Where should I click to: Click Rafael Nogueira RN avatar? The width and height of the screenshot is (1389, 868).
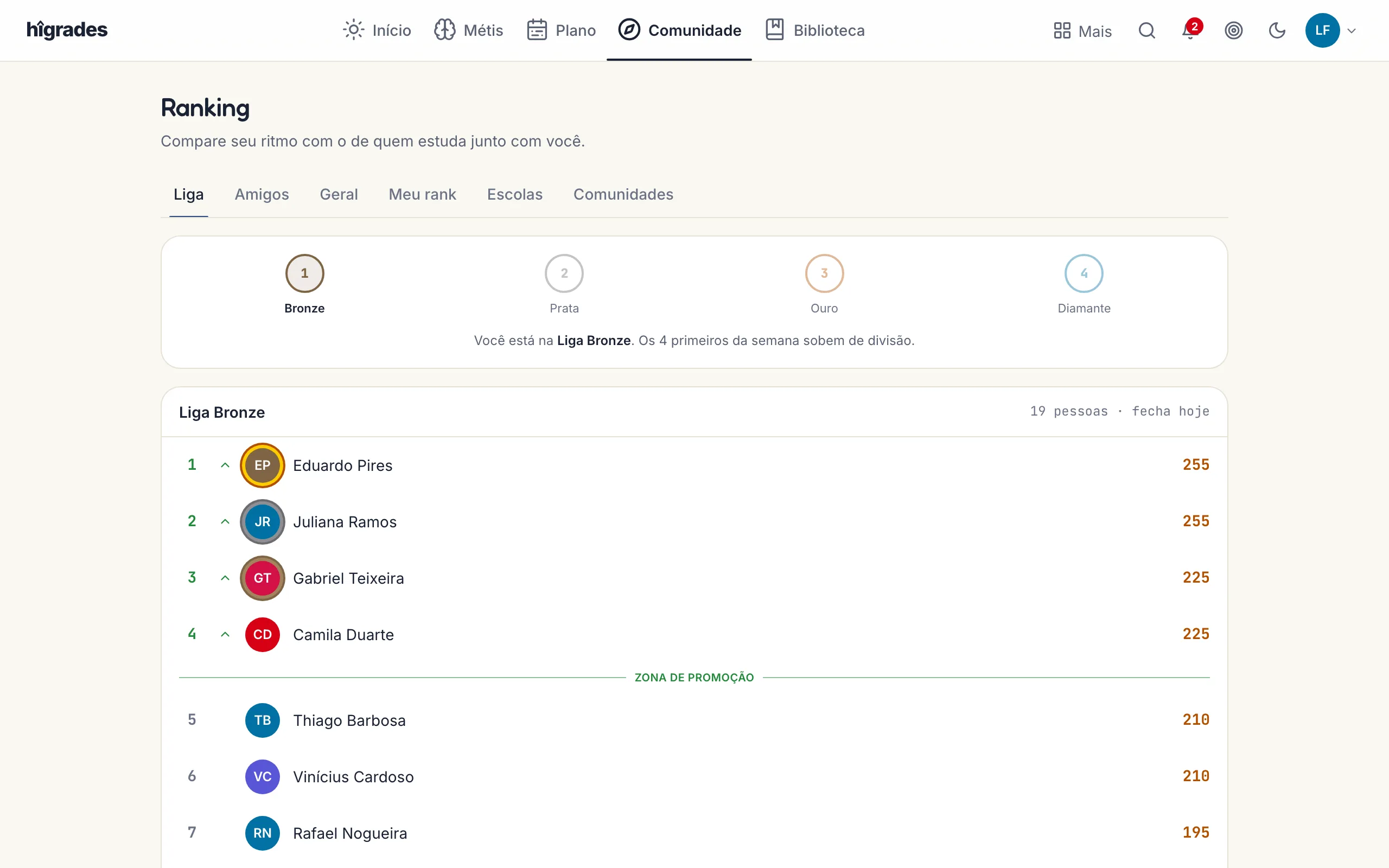(x=262, y=833)
